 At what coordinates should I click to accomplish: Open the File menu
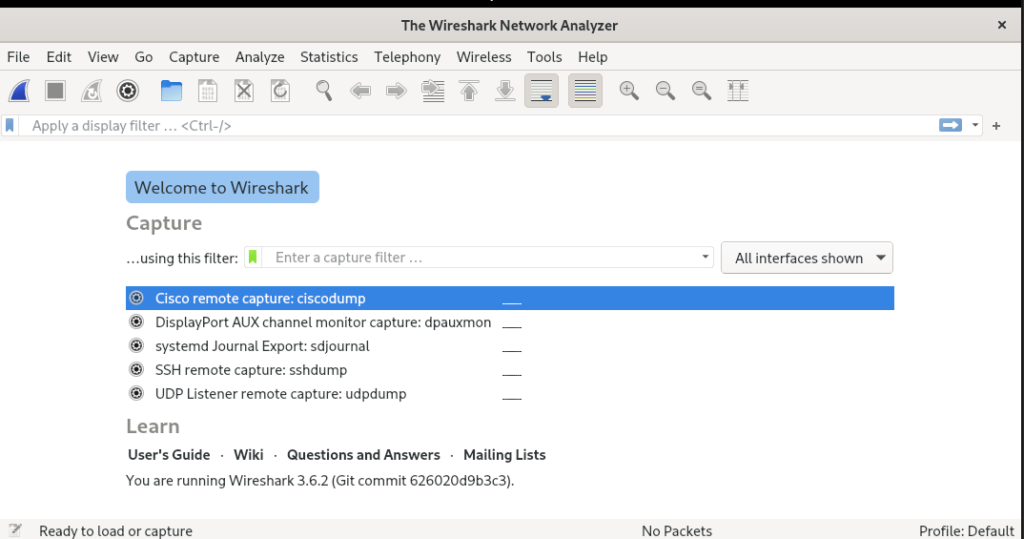point(18,57)
